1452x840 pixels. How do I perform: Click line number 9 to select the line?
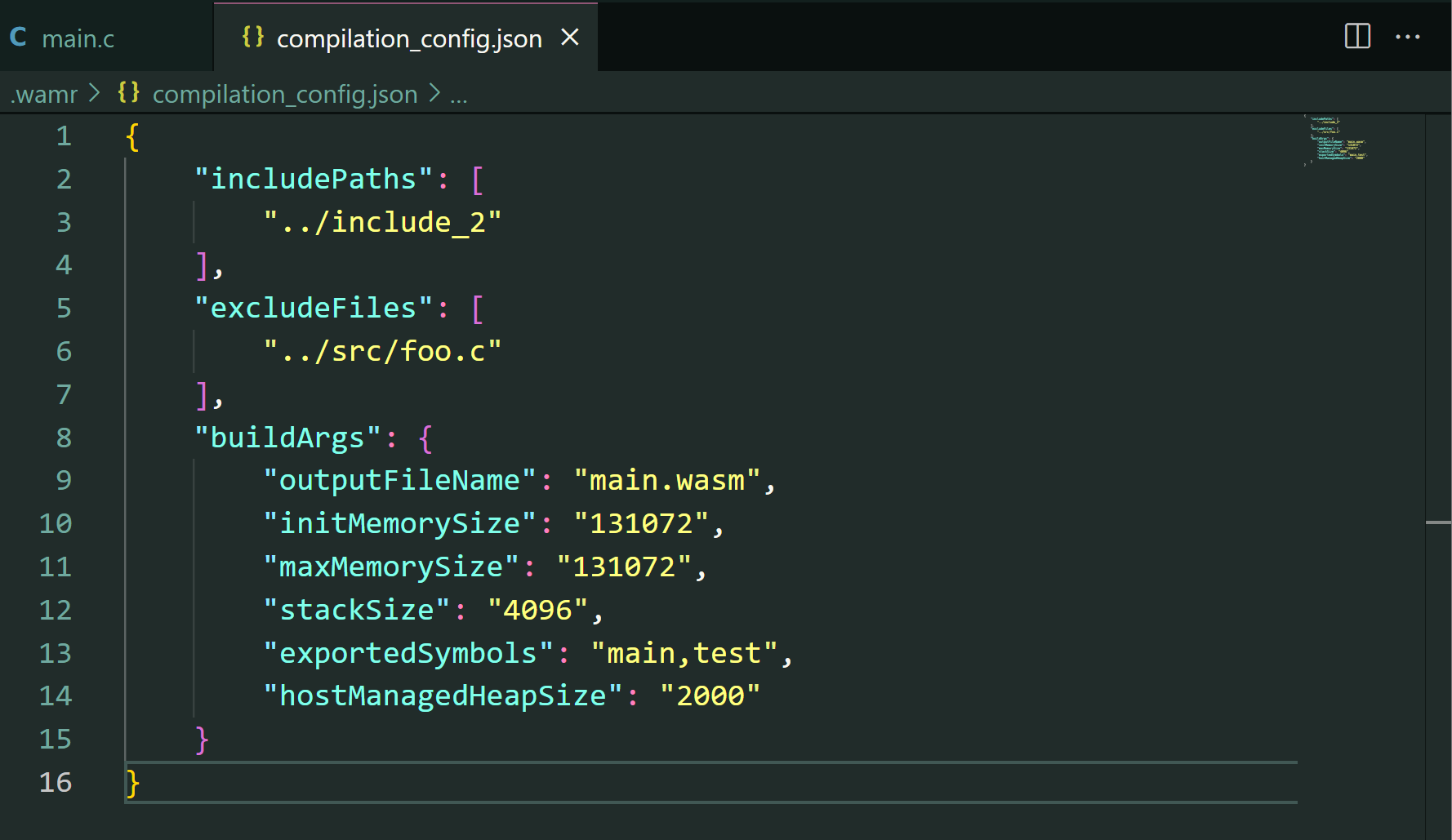(64, 480)
